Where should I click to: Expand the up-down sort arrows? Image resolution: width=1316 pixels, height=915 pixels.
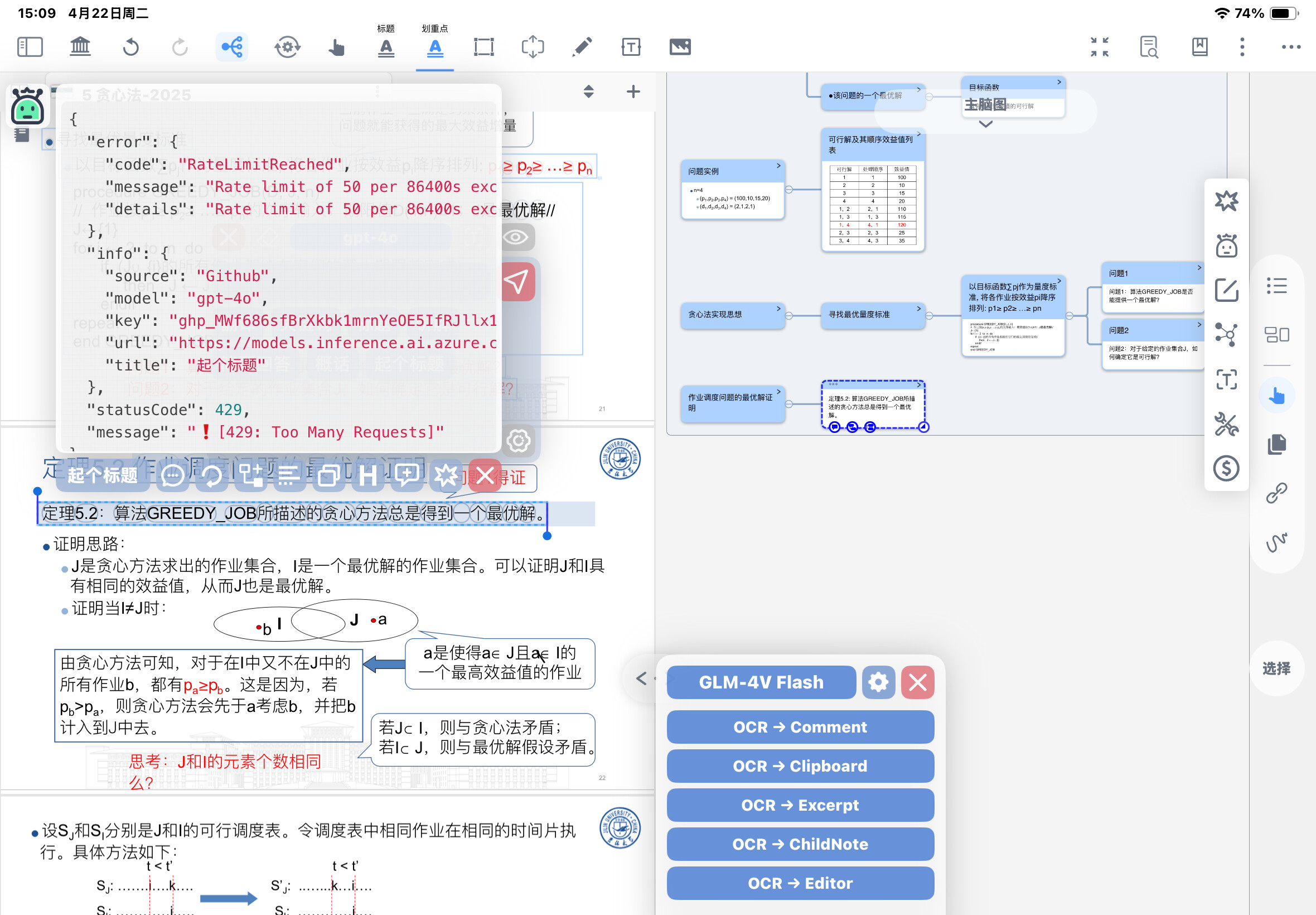(588, 92)
